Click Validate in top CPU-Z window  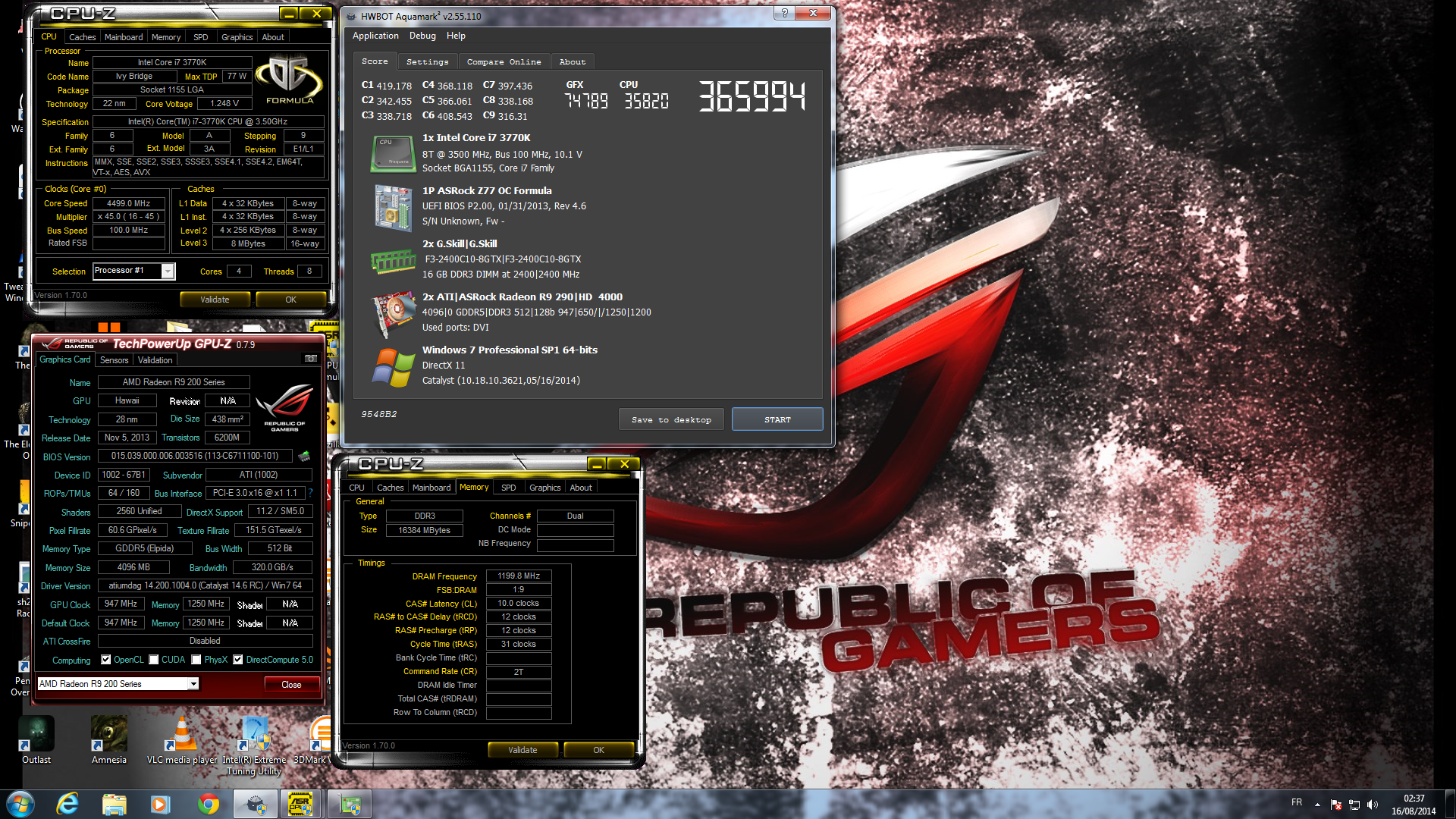(x=215, y=300)
